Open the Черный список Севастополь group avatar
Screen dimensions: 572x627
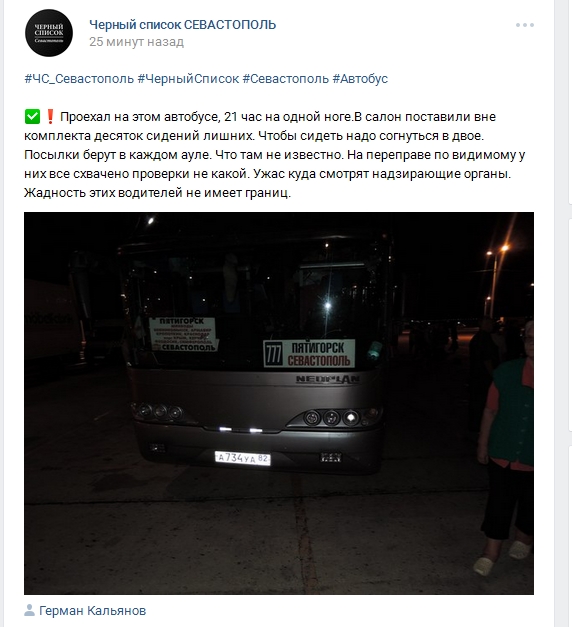pos(49,33)
